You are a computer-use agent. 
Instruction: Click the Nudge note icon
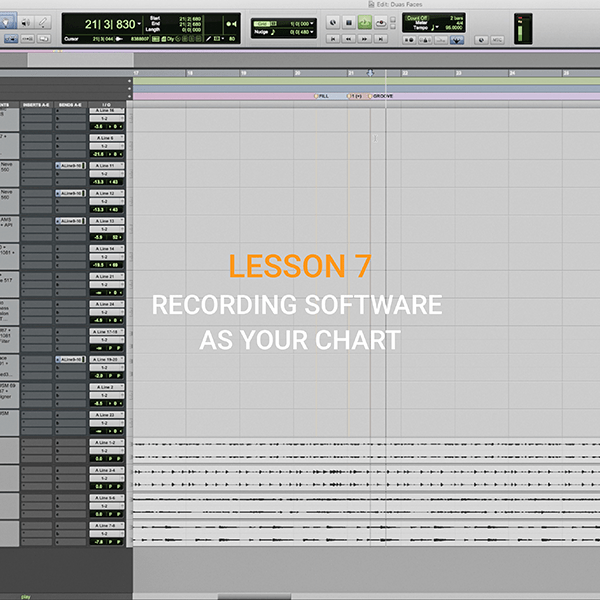tap(272, 32)
